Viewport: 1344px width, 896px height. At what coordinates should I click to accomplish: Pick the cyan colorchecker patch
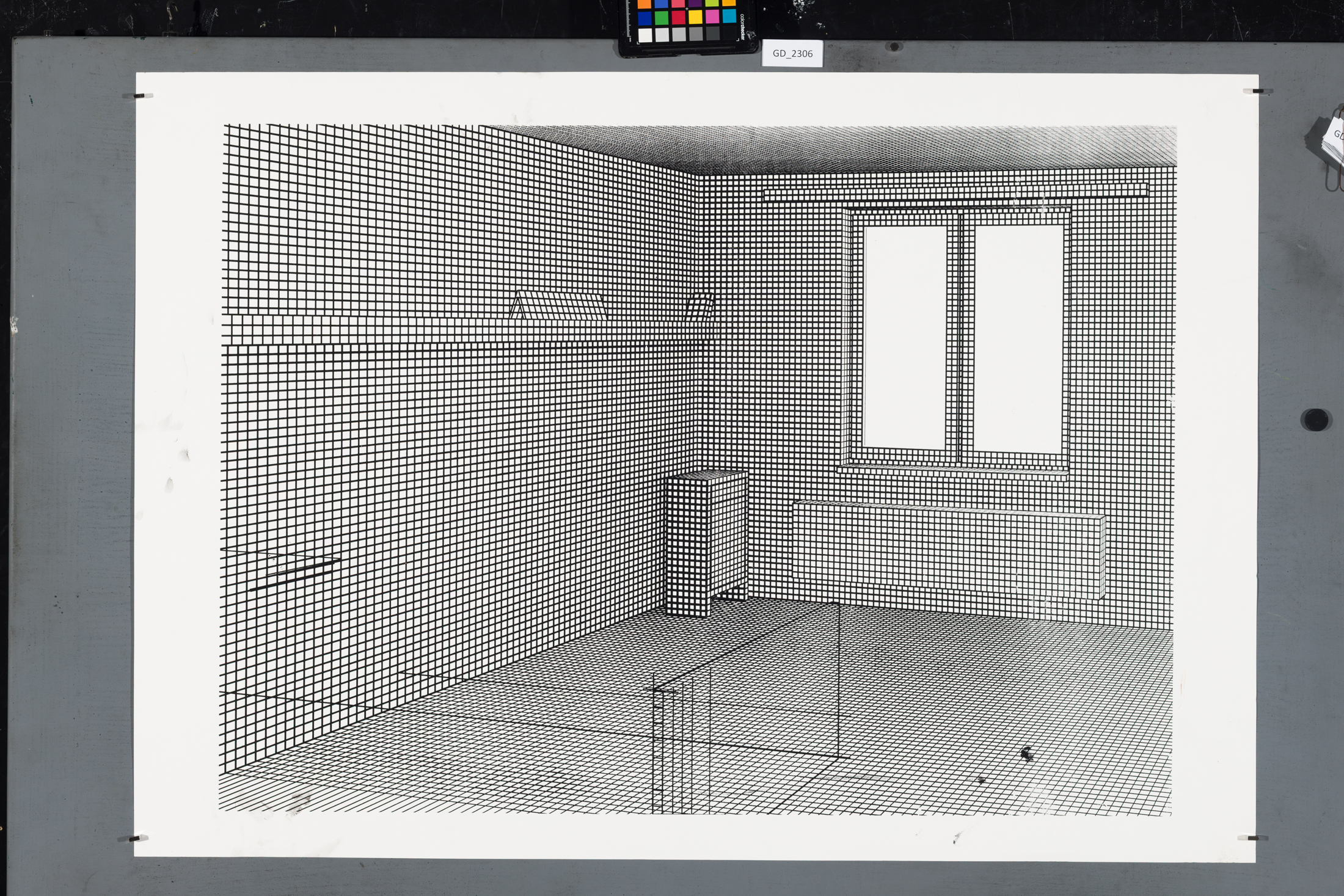tap(729, 16)
